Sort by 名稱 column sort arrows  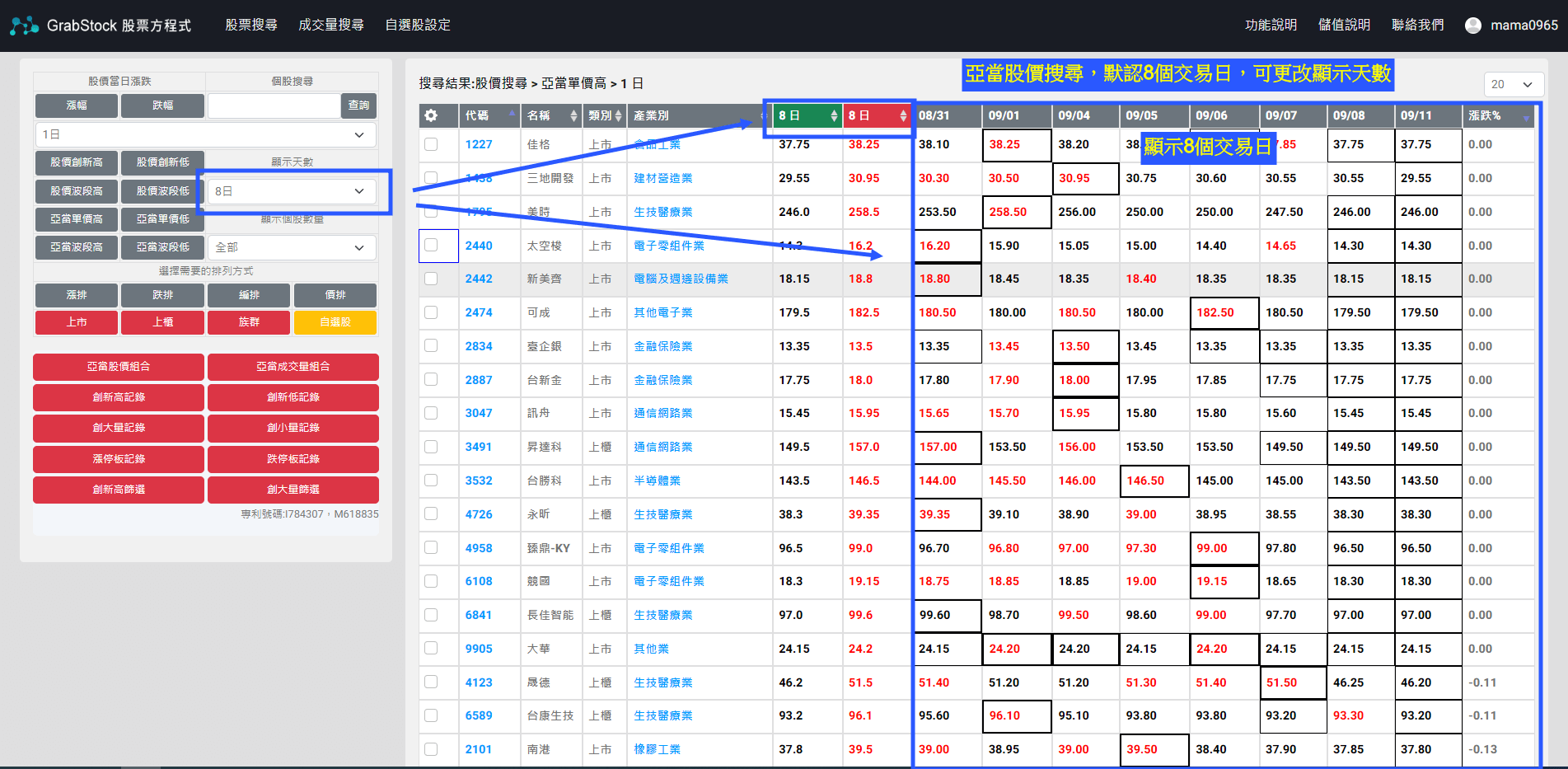573,116
